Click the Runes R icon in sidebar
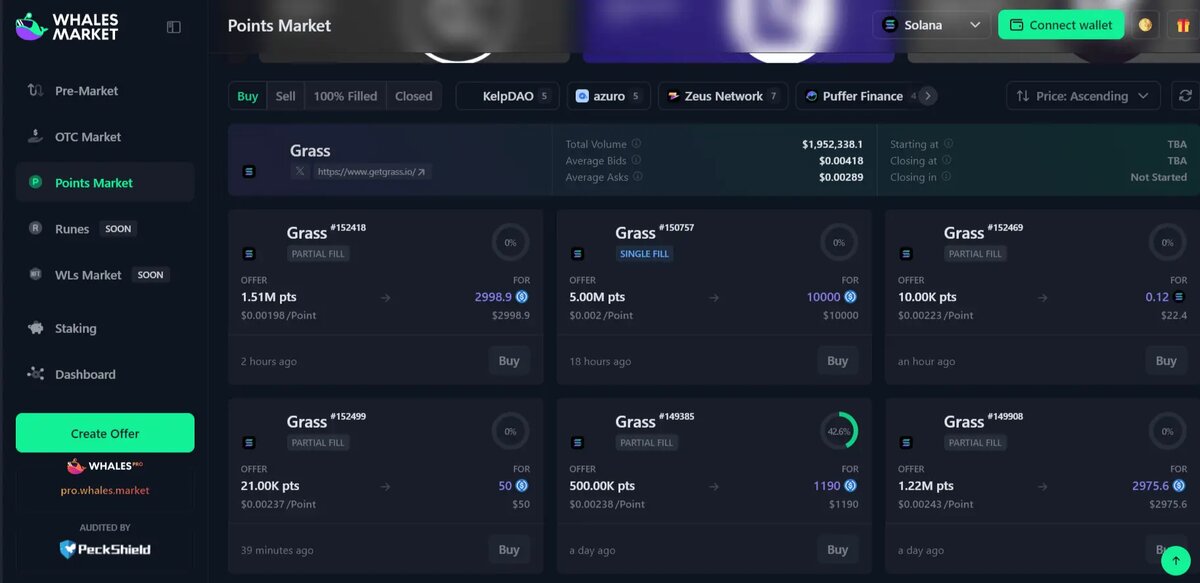 click(36, 229)
